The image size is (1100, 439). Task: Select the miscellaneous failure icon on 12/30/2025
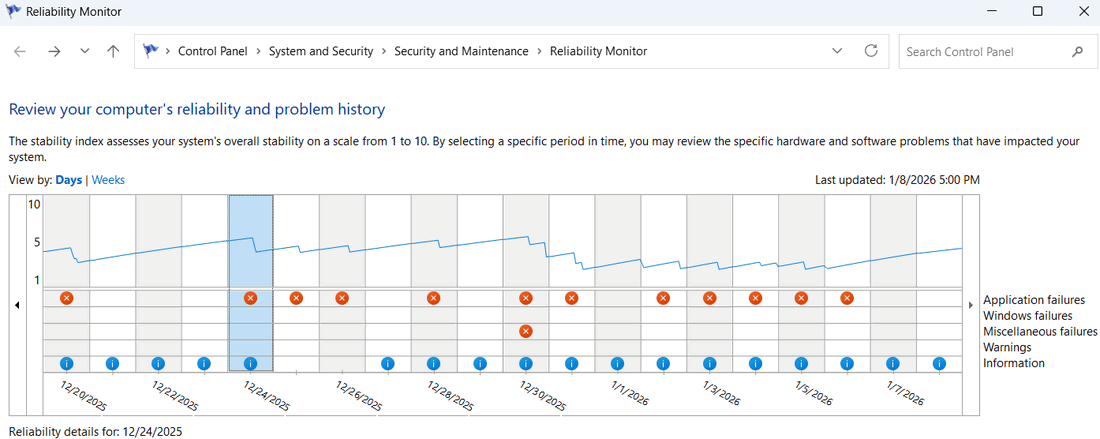[526, 331]
